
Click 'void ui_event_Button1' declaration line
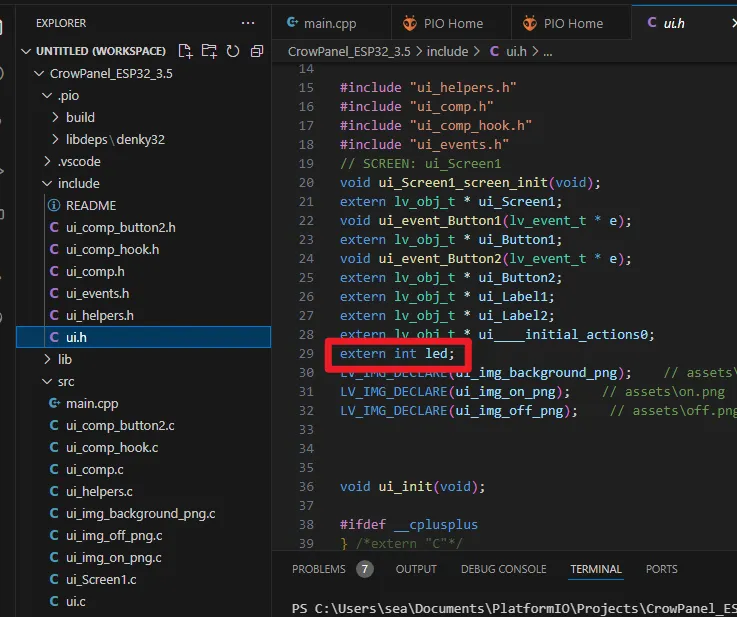[x=486, y=220]
